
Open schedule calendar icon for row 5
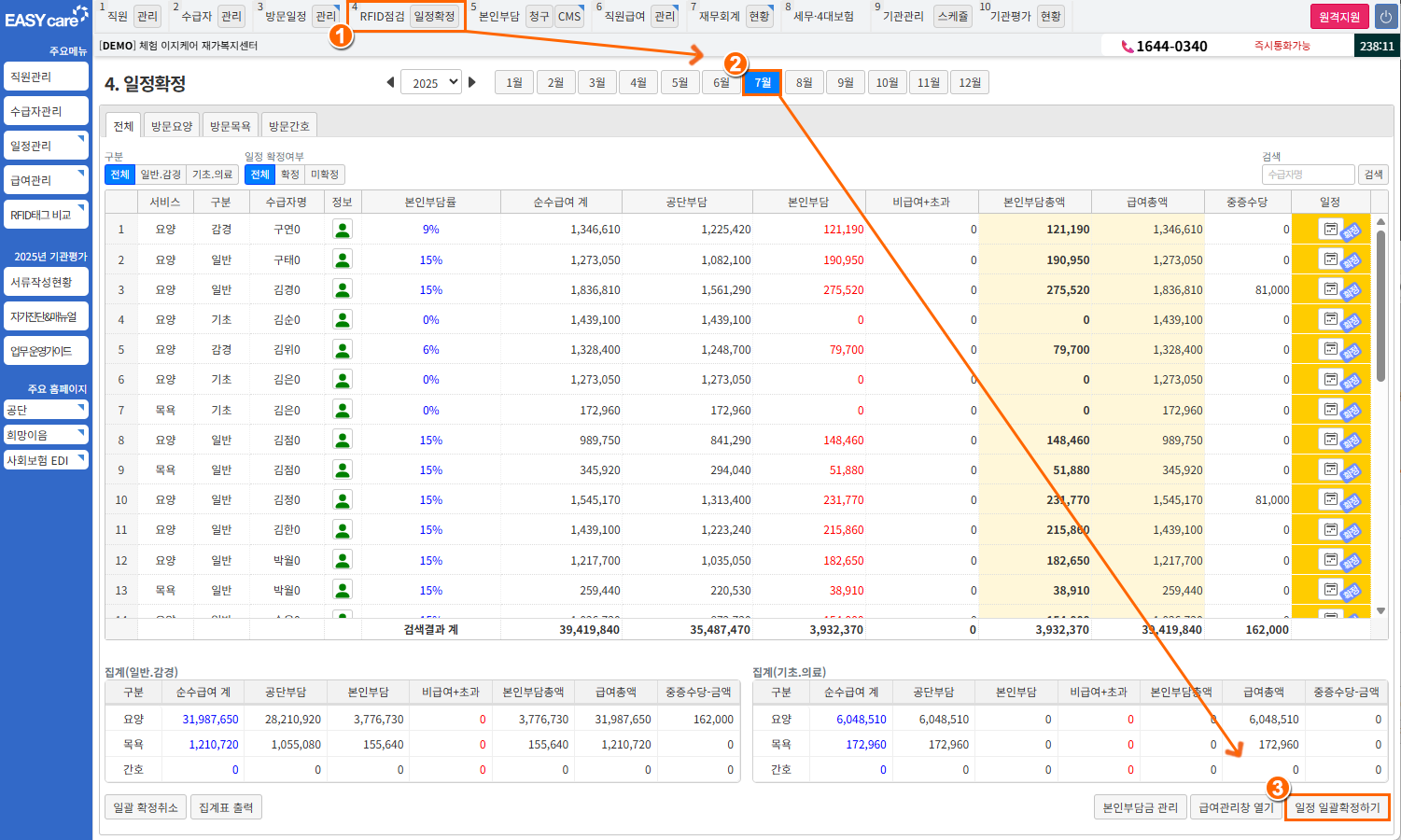(1330, 349)
